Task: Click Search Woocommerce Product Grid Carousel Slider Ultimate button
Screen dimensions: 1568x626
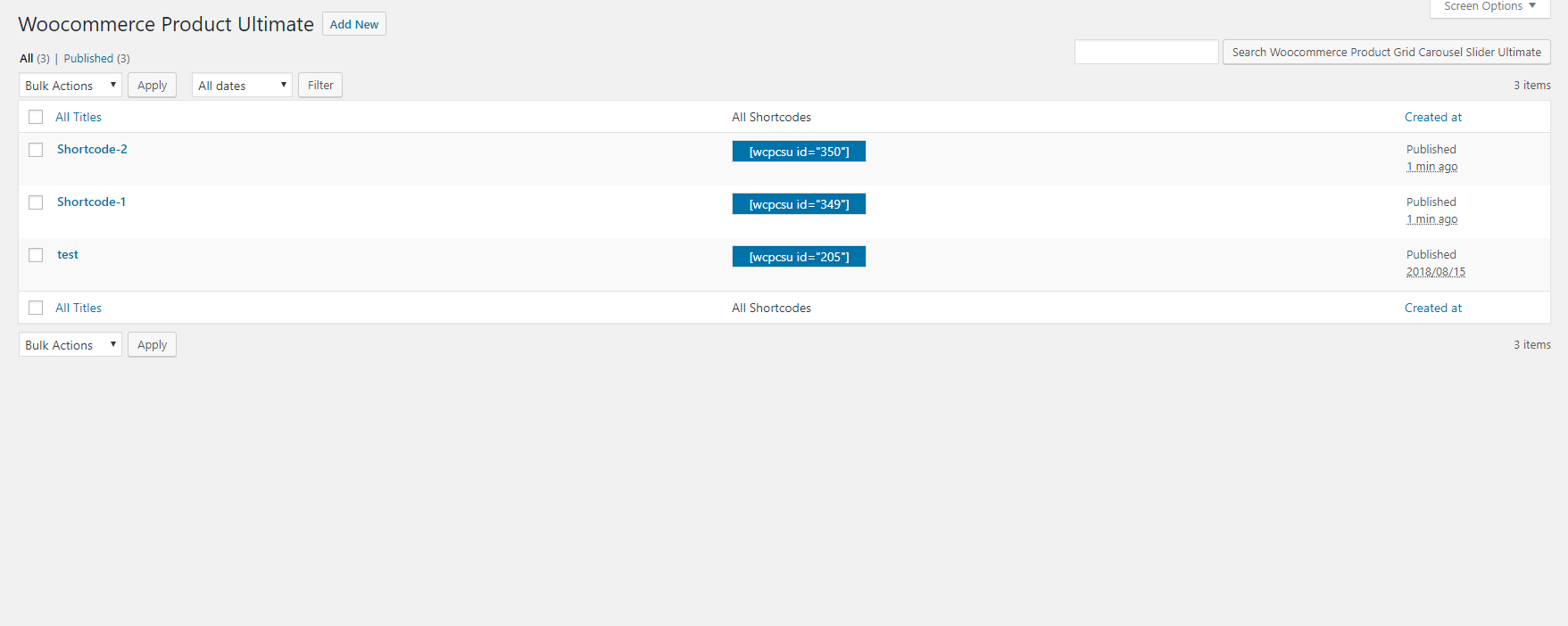Action: [x=1387, y=52]
